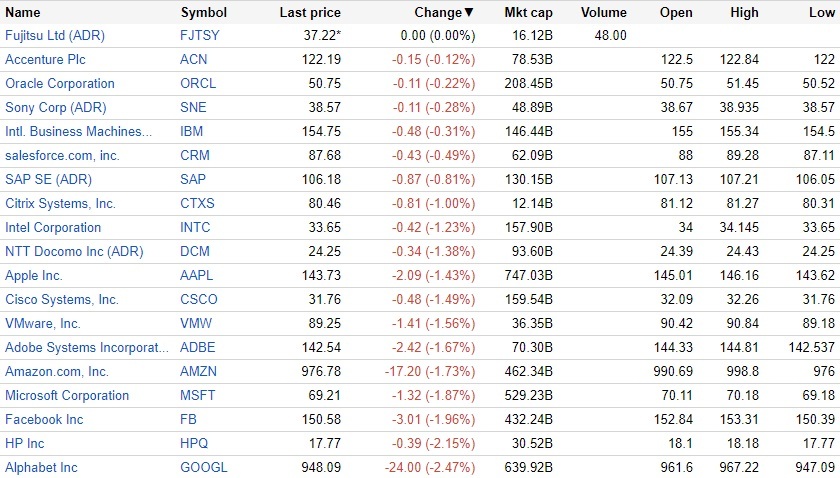Viewport: 840px width, 478px height.
Task: Click the Name column header
Action: coord(23,13)
